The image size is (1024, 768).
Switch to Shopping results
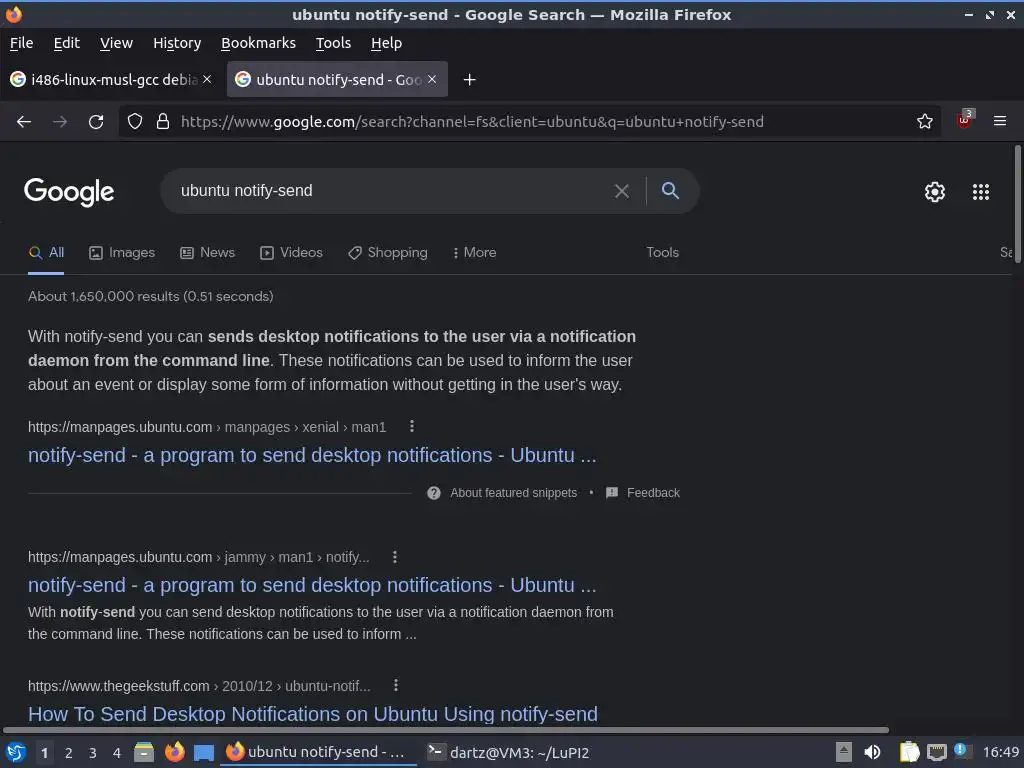pyautogui.click(x=387, y=253)
